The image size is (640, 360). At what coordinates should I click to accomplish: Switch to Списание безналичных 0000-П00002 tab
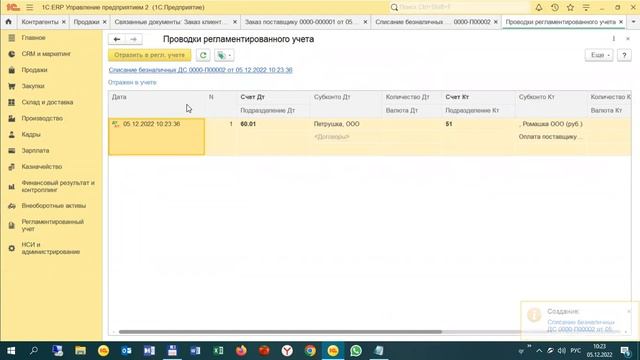[x=433, y=22]
